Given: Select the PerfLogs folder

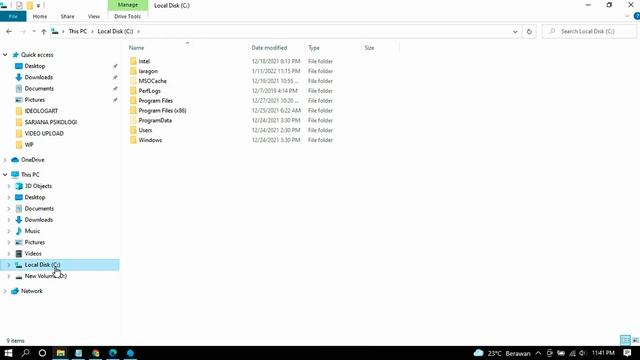Looking at the screenshot, I should click(x=149, y=91).
